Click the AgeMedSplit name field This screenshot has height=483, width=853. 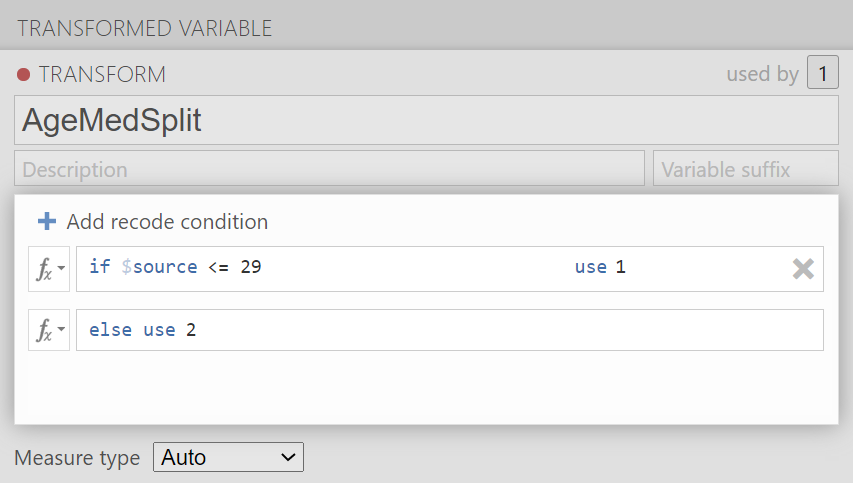(x=426, y=121)
